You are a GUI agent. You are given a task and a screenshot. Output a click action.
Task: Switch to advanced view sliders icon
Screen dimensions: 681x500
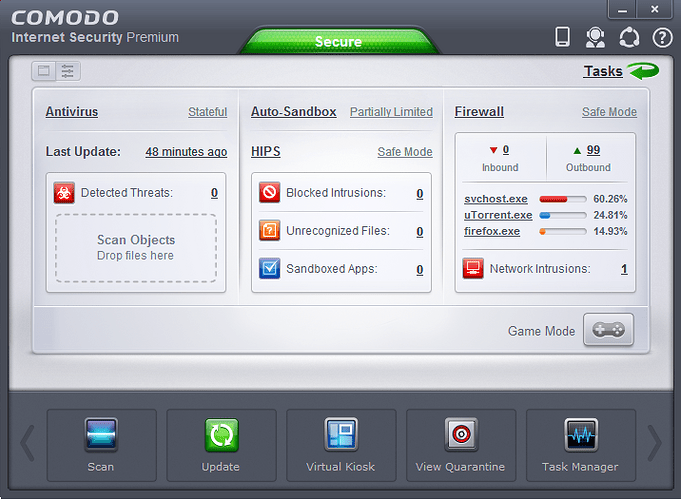point(68,71)
